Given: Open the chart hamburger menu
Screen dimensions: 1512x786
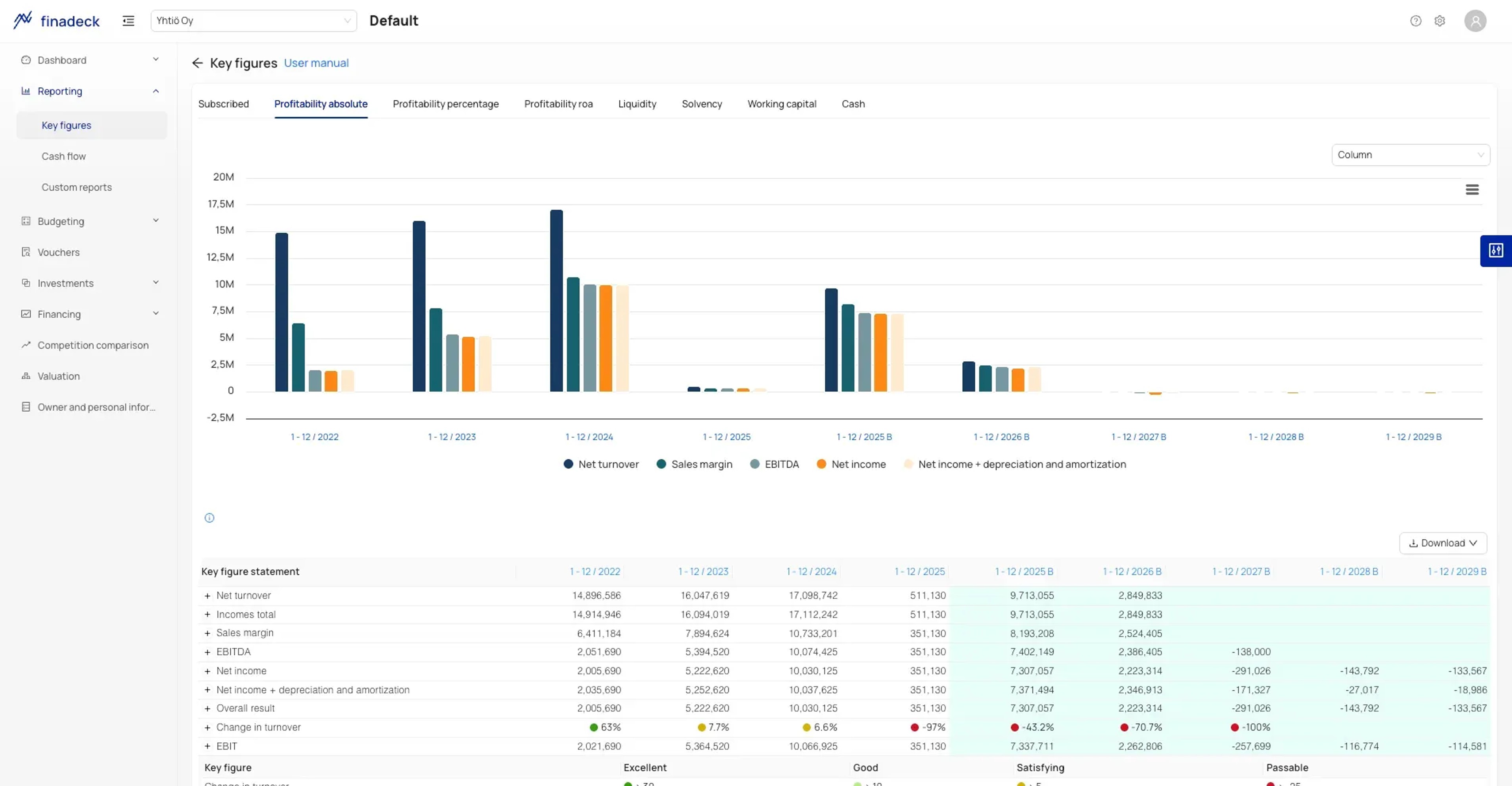Looking at the screenshot, I should coord(1472,189).
